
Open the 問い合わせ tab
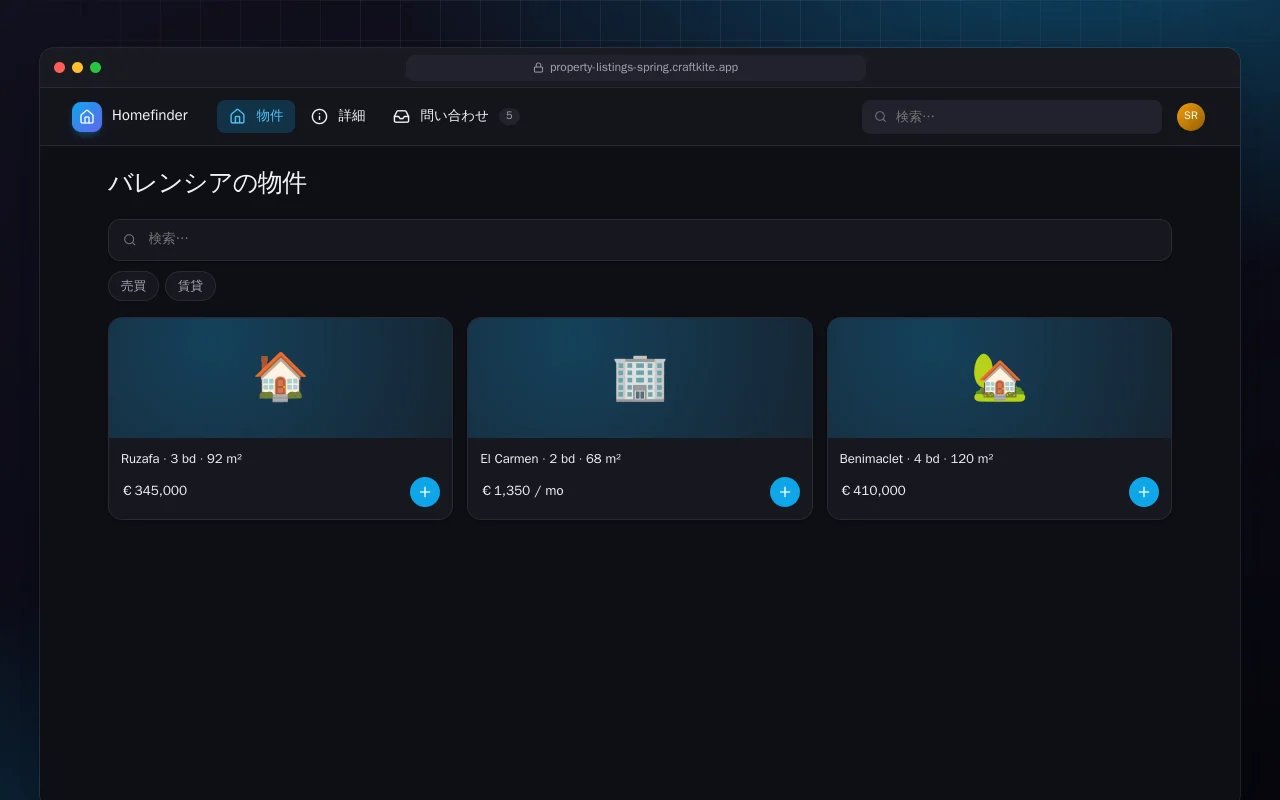point(455,116)
